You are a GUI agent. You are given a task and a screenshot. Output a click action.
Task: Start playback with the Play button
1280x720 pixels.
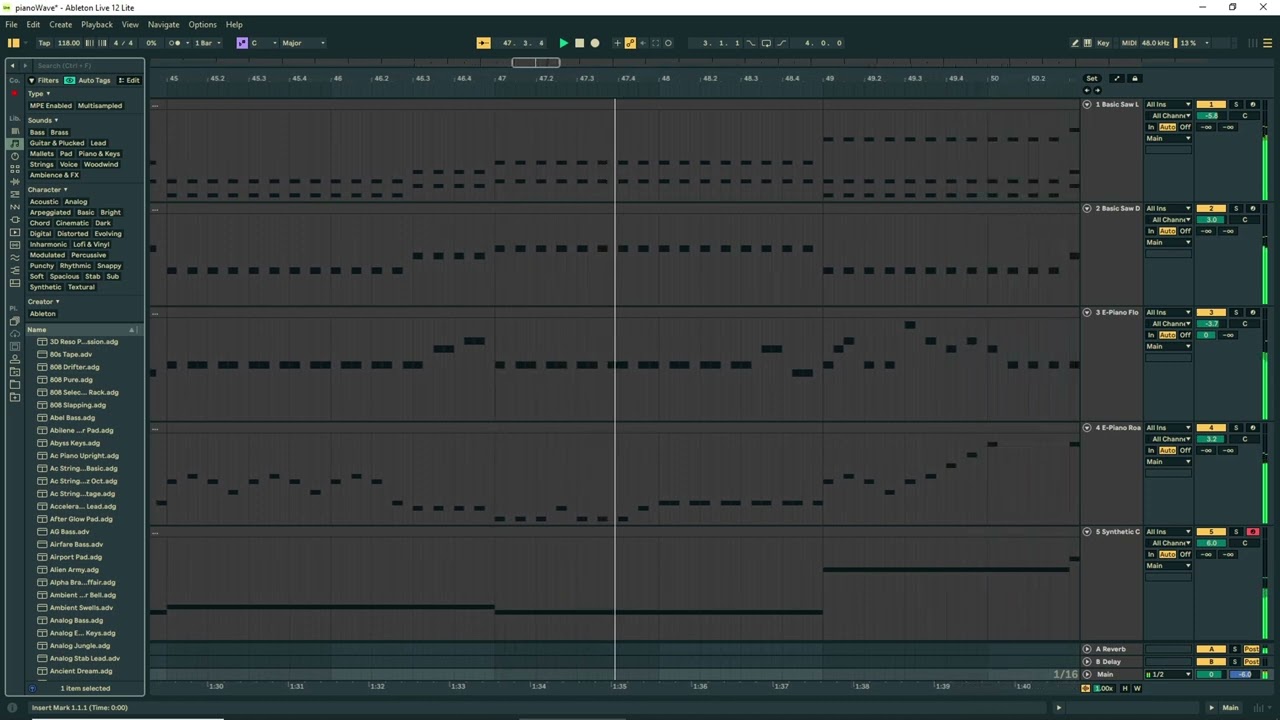click(x=564, y=43)
